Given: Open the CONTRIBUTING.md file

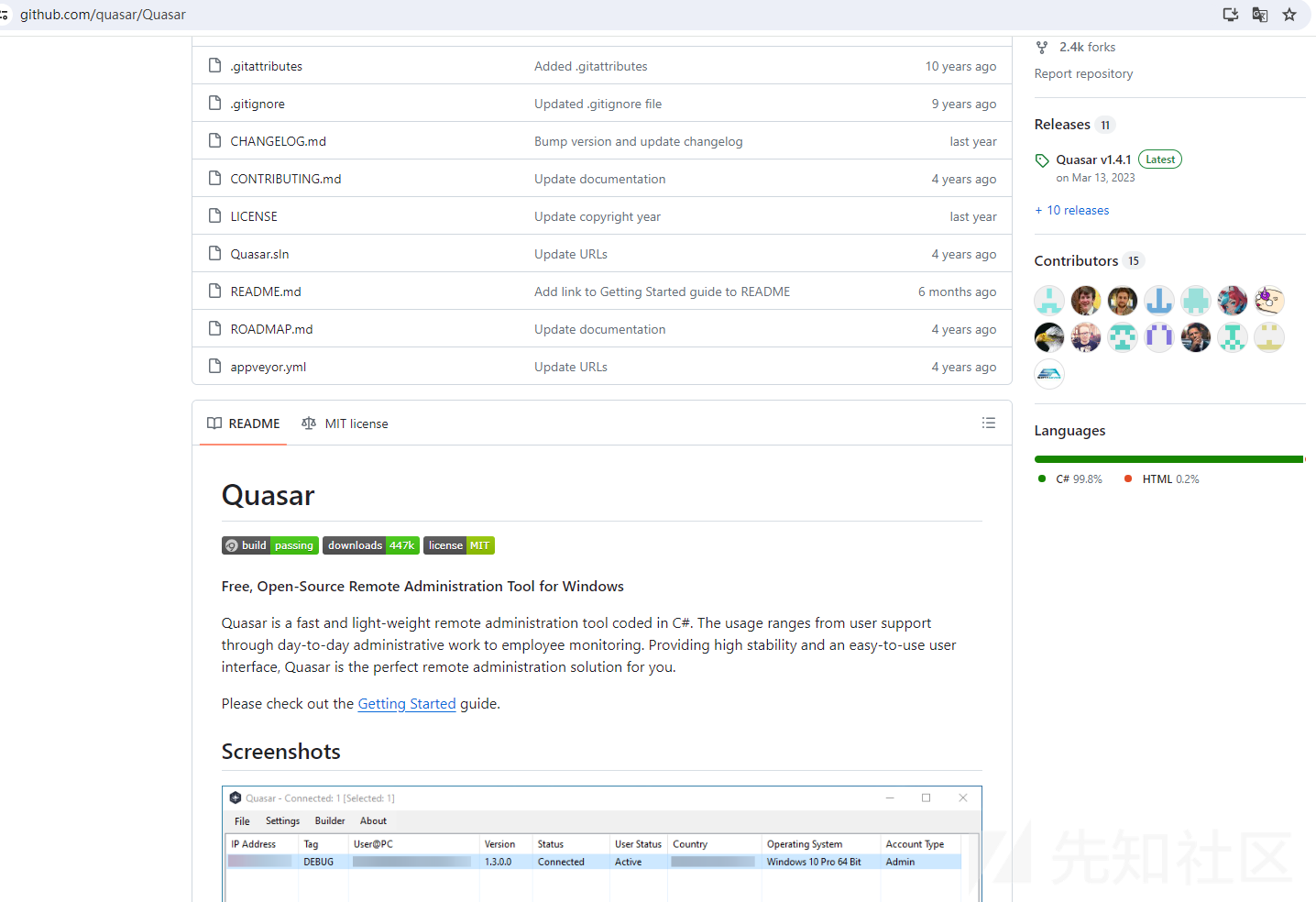Looking at the screenshot, I should pos(286,179).
